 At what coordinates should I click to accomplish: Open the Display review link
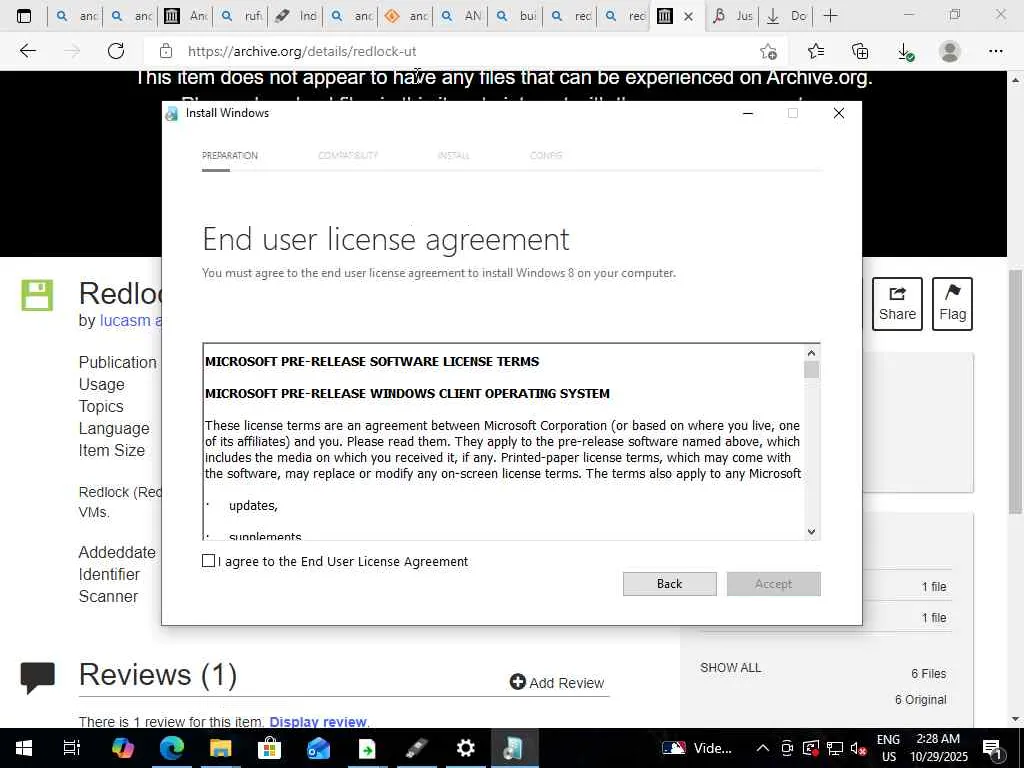tap(318, 722)
